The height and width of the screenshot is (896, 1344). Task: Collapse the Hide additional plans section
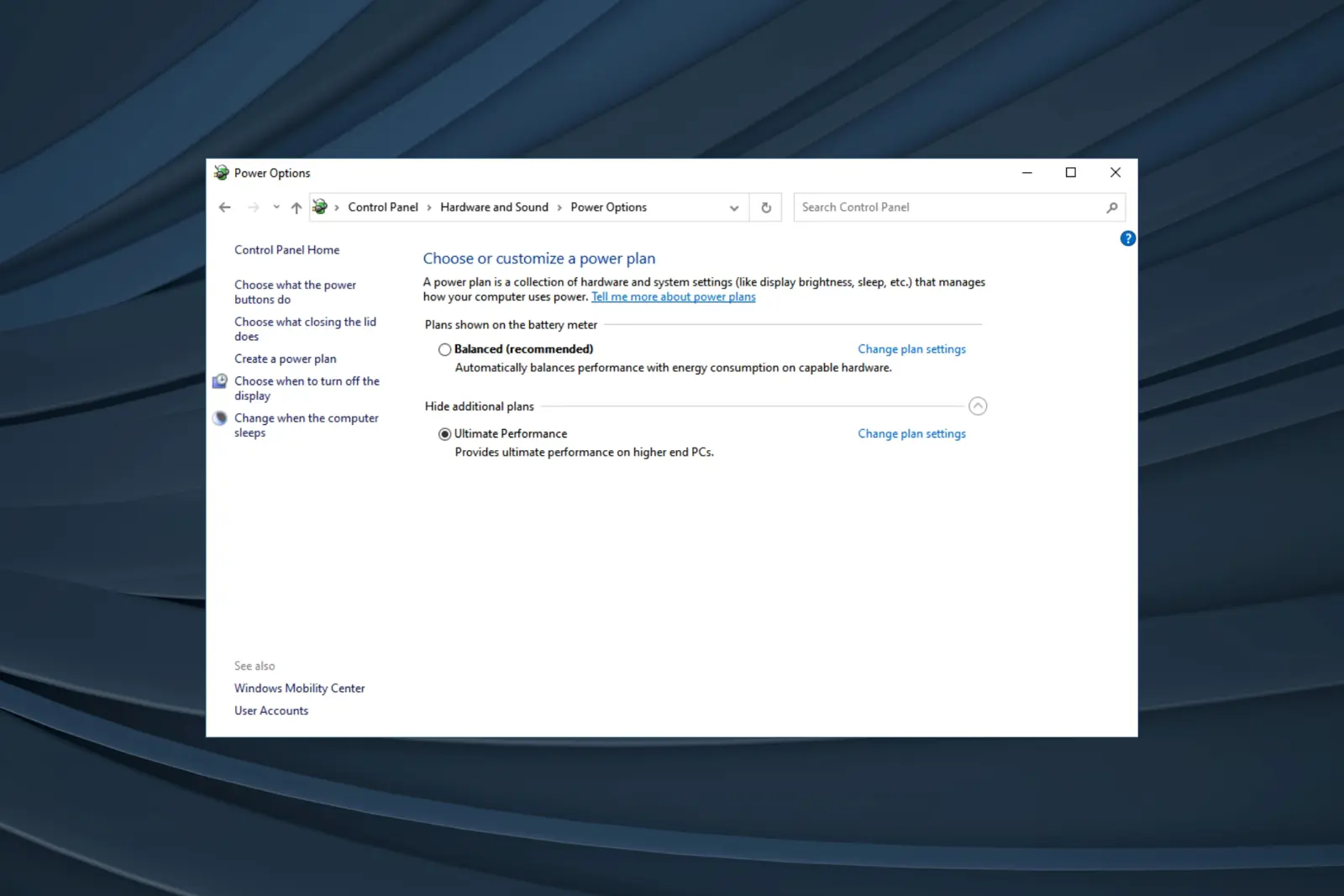coord(977,406)
